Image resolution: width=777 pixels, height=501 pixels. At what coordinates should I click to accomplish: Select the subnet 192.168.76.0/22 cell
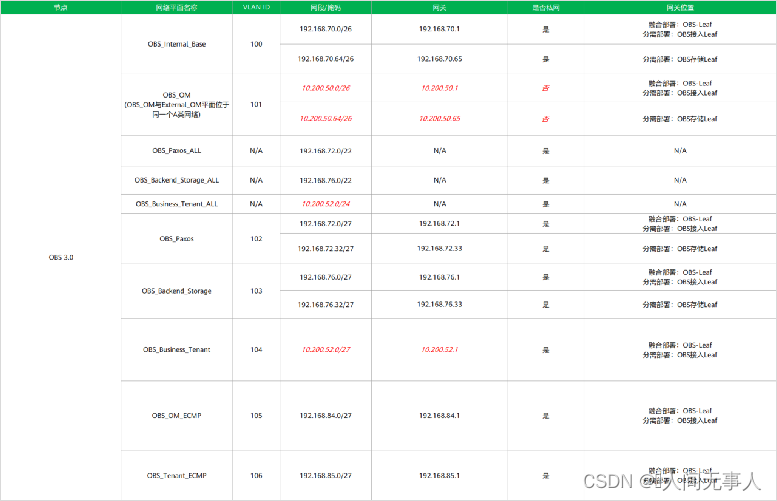click(326, 180)
